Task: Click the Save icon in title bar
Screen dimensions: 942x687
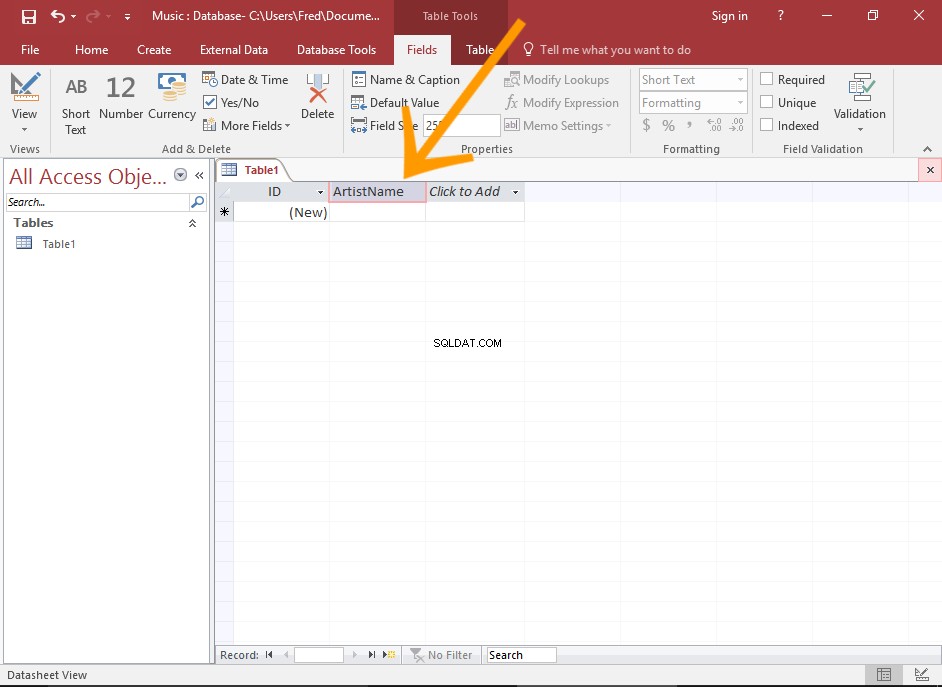Action: click(28, 16)
